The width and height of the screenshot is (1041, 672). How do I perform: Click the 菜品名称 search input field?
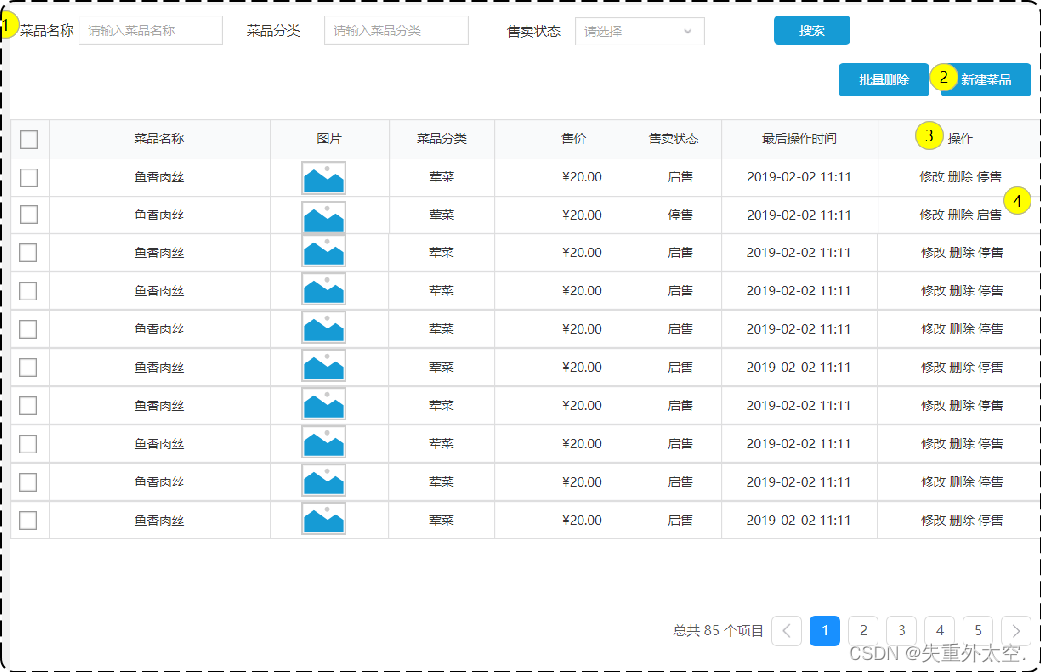pos(151,31)
